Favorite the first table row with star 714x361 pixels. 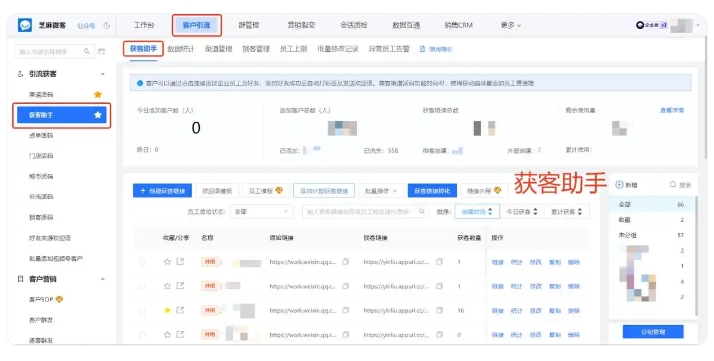click(167, 262)
